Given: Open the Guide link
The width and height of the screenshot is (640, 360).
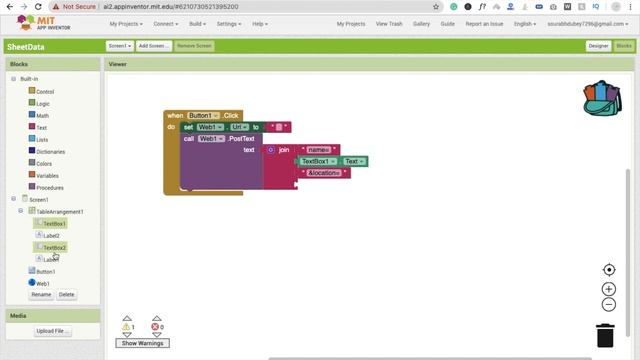Looking at the screenshot, I should (447, 24).
